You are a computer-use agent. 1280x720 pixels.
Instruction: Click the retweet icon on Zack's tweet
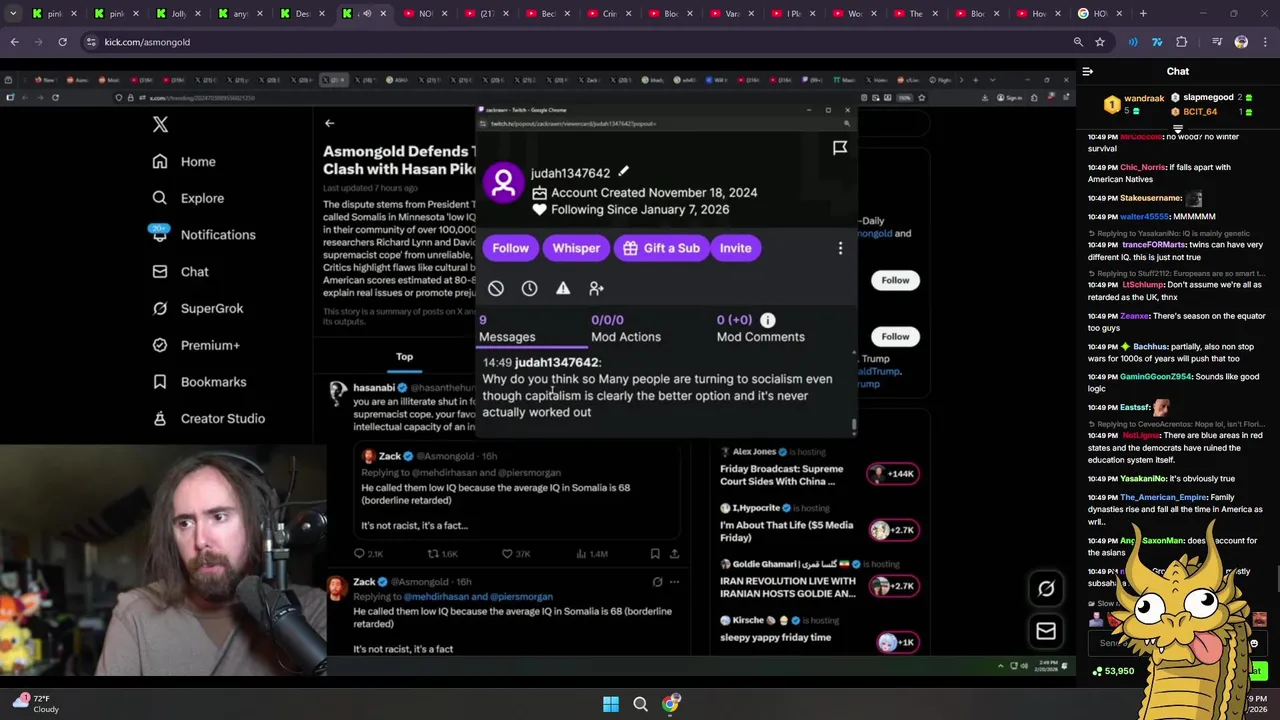(433, 554)
